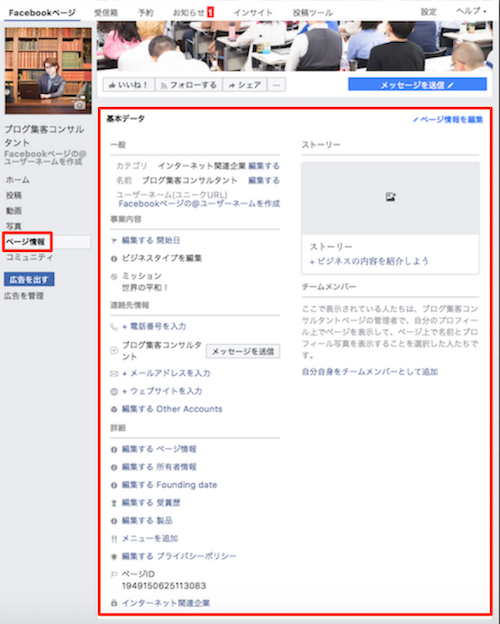Switch to the インサイト tab
Screen dimensions: 500x624
coord(253,12)
